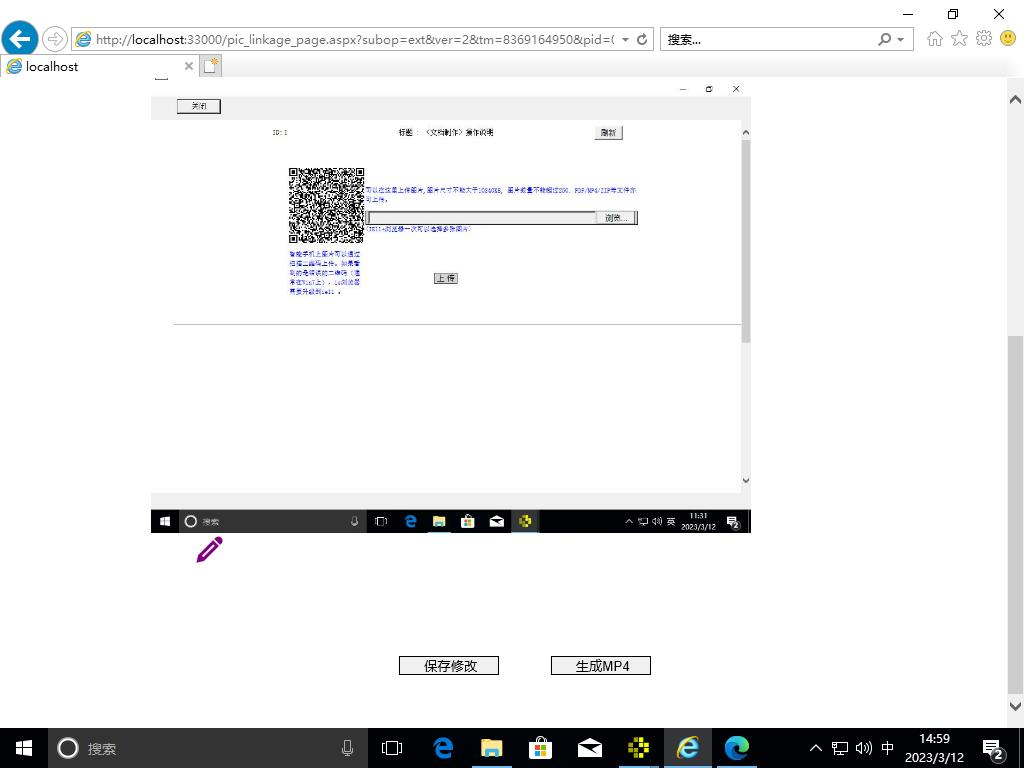Click the browser search input field
The image size is (1024, 768).
click(765, 40)
